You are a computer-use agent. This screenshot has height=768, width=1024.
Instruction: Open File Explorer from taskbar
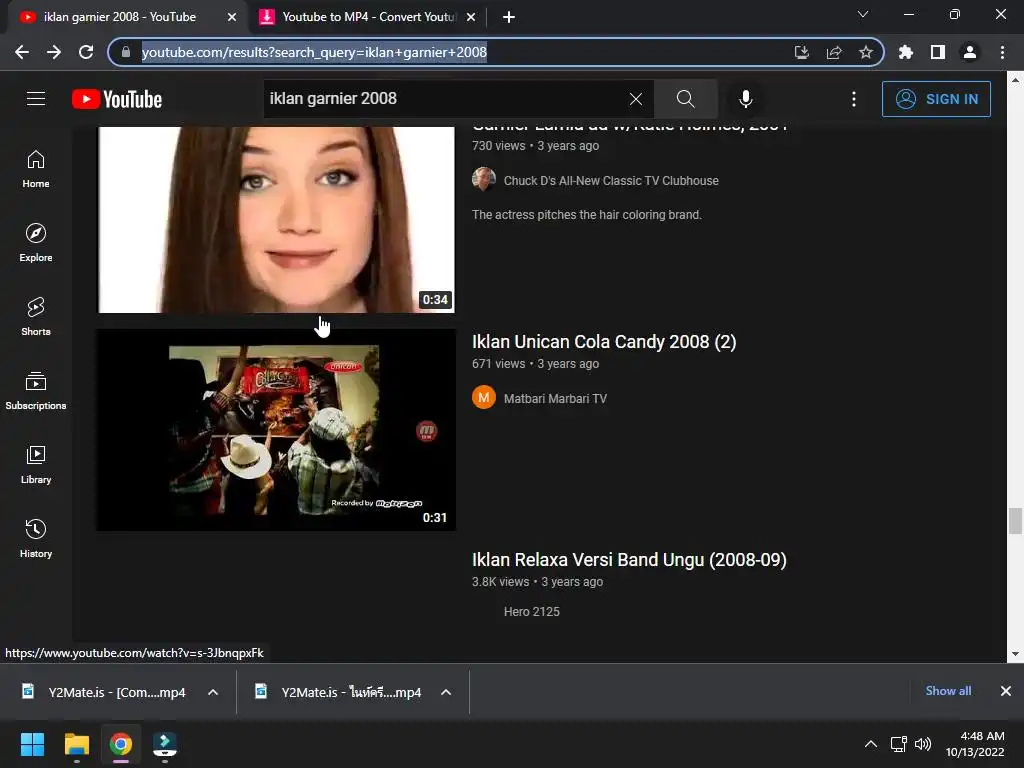[76, 744]
